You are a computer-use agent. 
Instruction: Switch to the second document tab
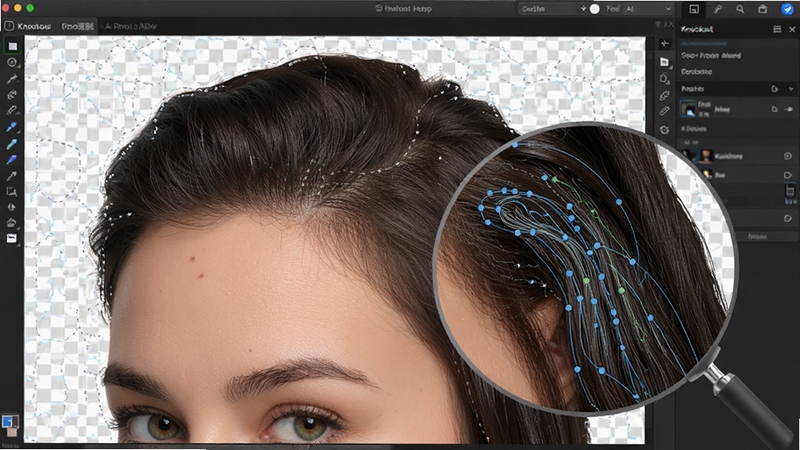coord(78,26)
